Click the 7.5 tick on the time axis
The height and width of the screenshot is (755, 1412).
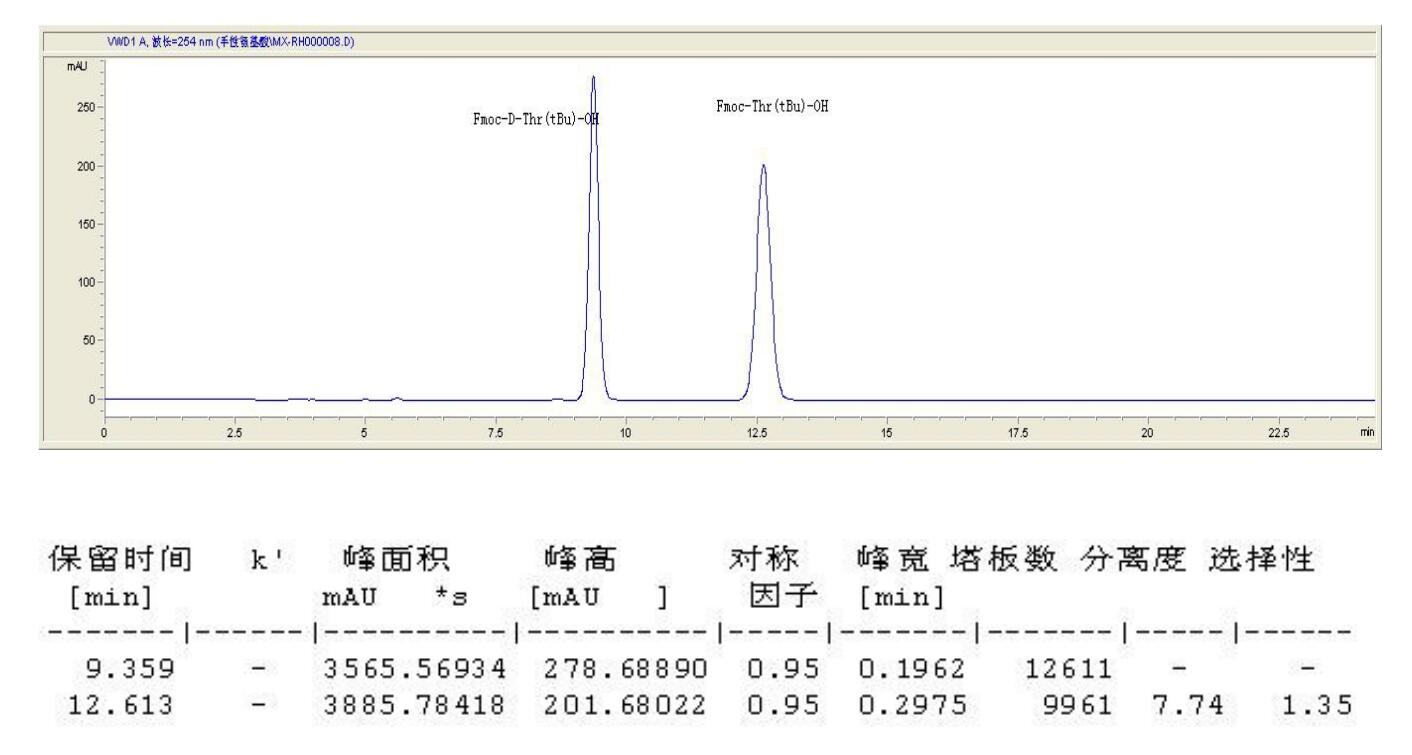[x=495, y=432]
